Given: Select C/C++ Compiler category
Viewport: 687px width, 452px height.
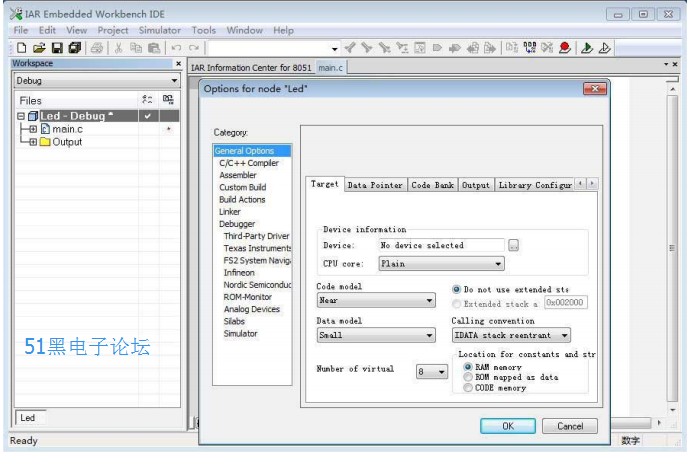Looking at the screenshot, I should (x=249, y=163).
